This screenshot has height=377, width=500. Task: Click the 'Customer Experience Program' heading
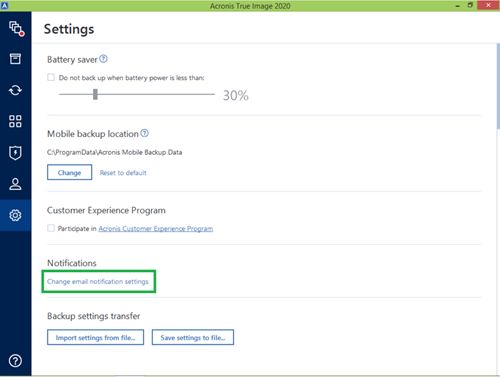(106, 210)
